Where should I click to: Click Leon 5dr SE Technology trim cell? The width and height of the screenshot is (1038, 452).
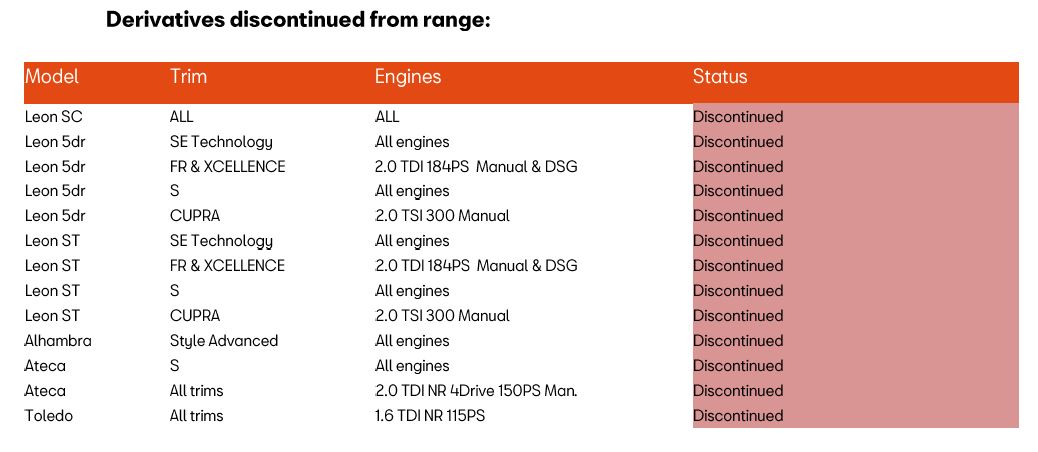221,142
